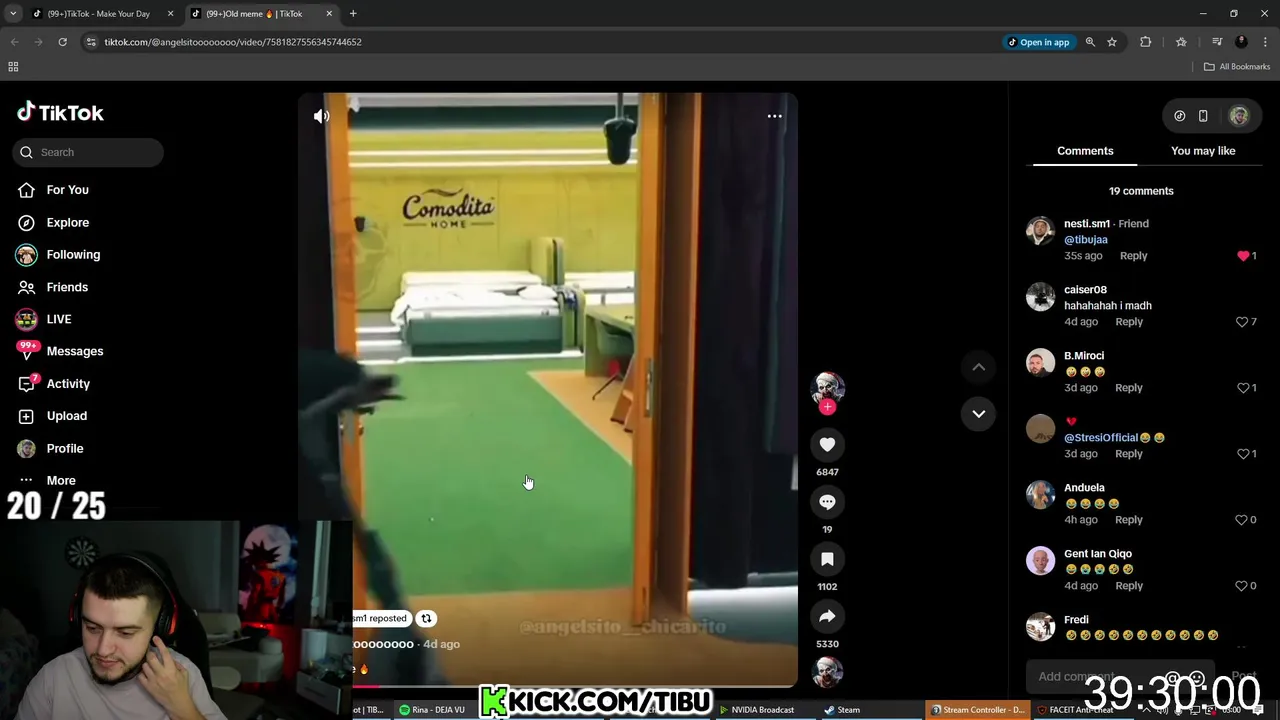Open the get app phone icon

[1203, 116]
